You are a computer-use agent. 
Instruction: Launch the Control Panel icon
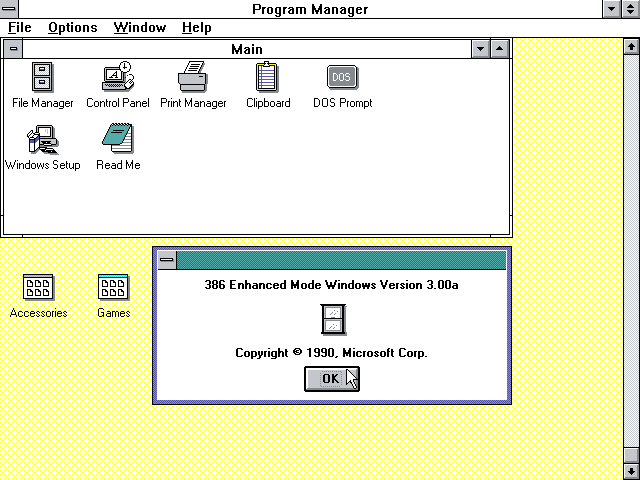[x=118, y=76]
